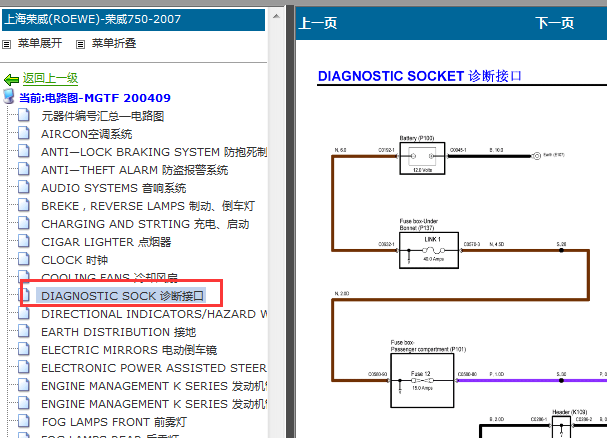Image resolution: width=607 pixels, height=438 pixels.
Task: Collapse menu with 菜单折叠
Action: [x=114, y=43]
